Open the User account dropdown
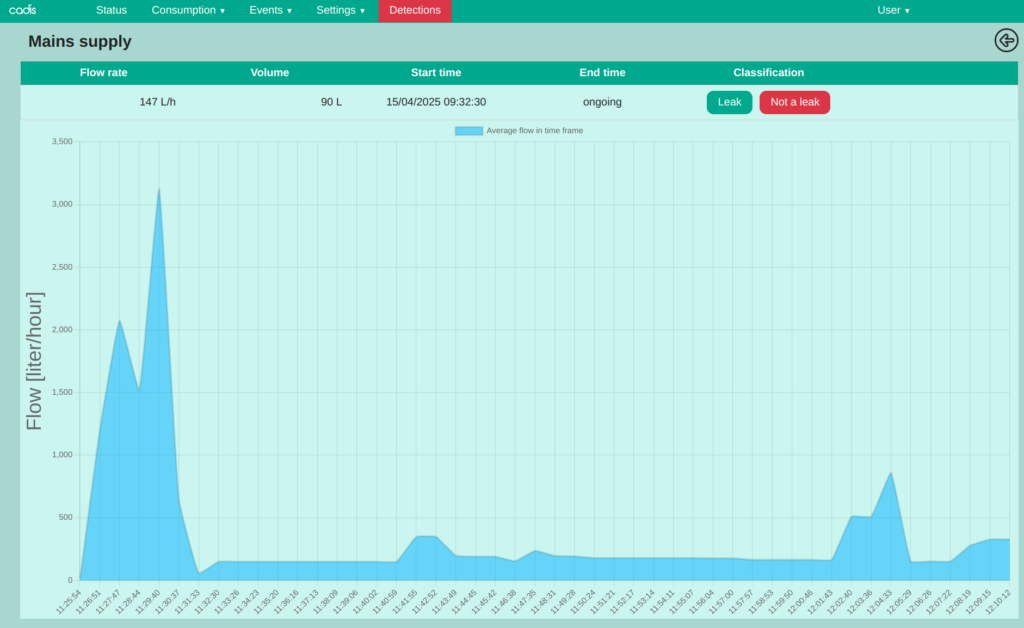Viewport: 1024px width, 628px height. (x=892, y=10)
